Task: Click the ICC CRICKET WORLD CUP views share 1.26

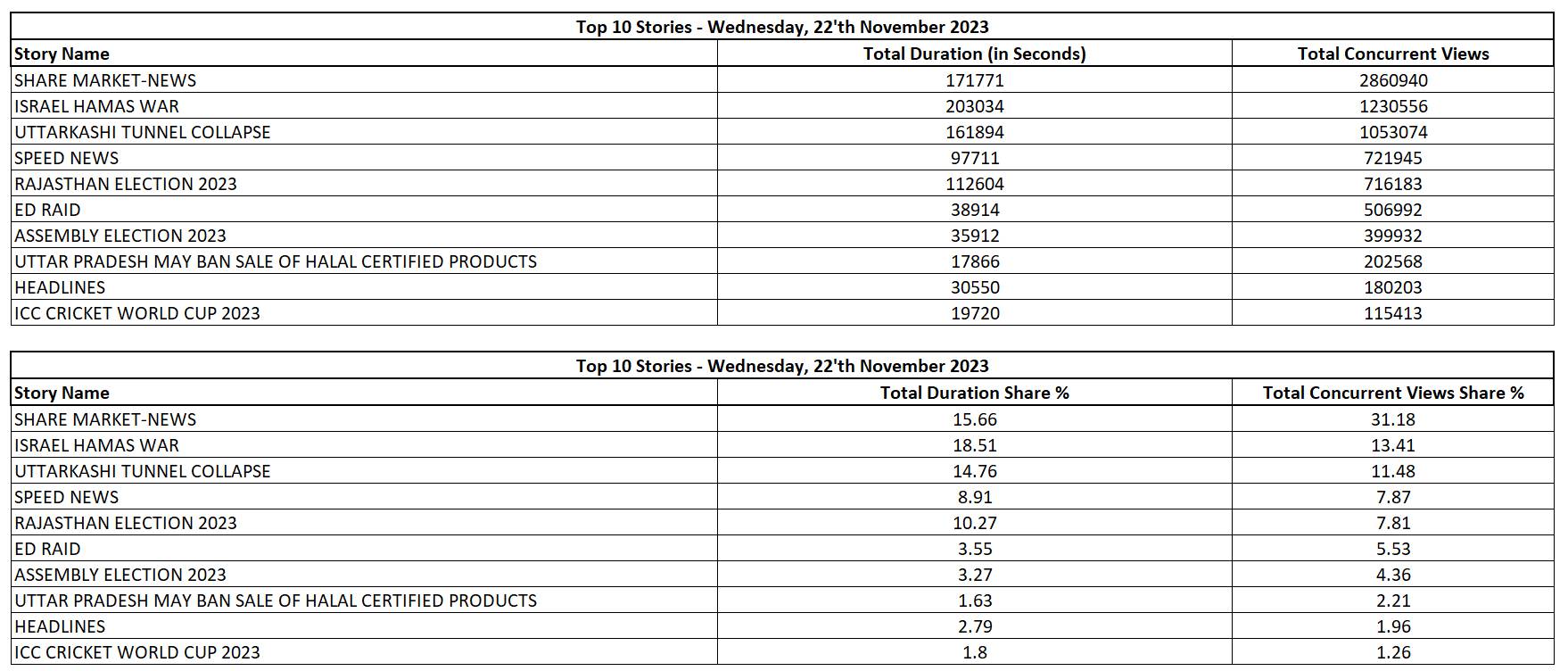Action: pos(1392,652)
